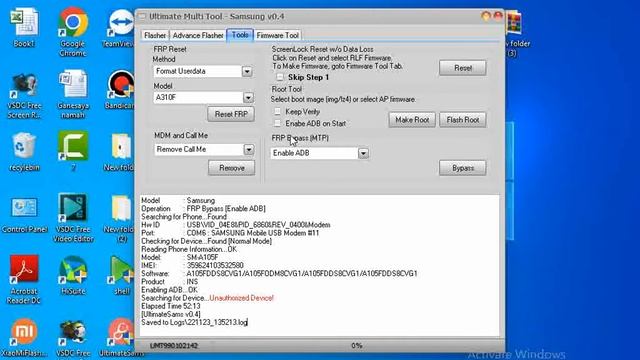Click the Reset FRP button
The height and width of the screenshot is (360, 640).
tap(231, 114)
